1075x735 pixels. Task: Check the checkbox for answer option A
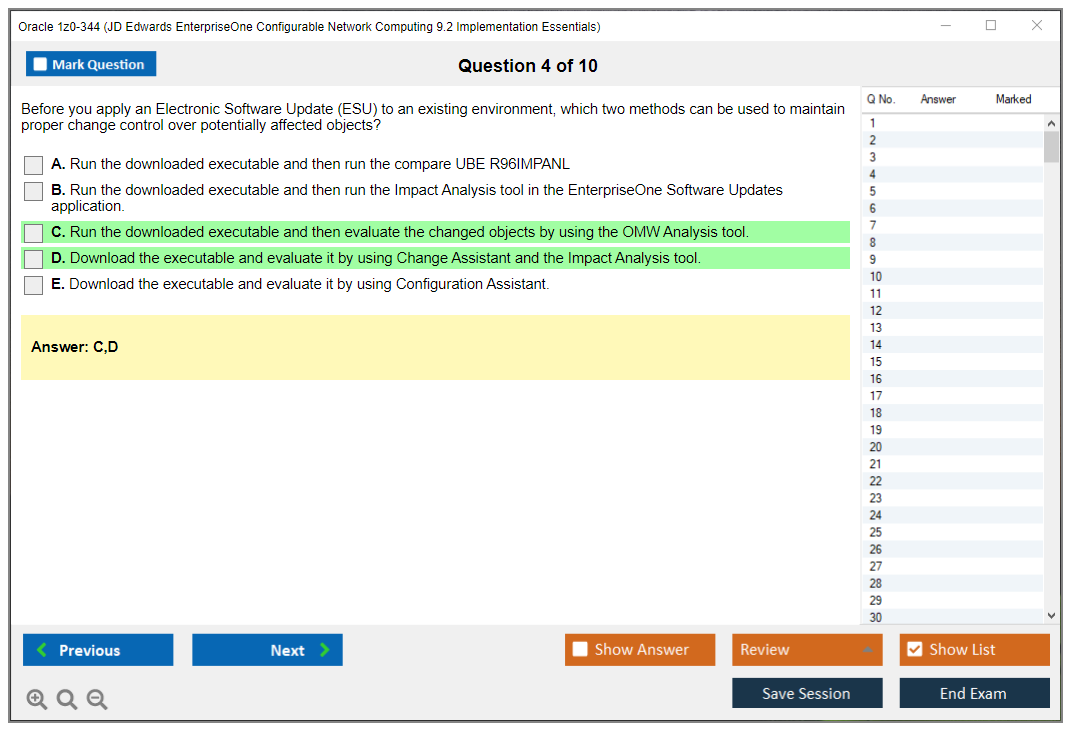point(33,165)
